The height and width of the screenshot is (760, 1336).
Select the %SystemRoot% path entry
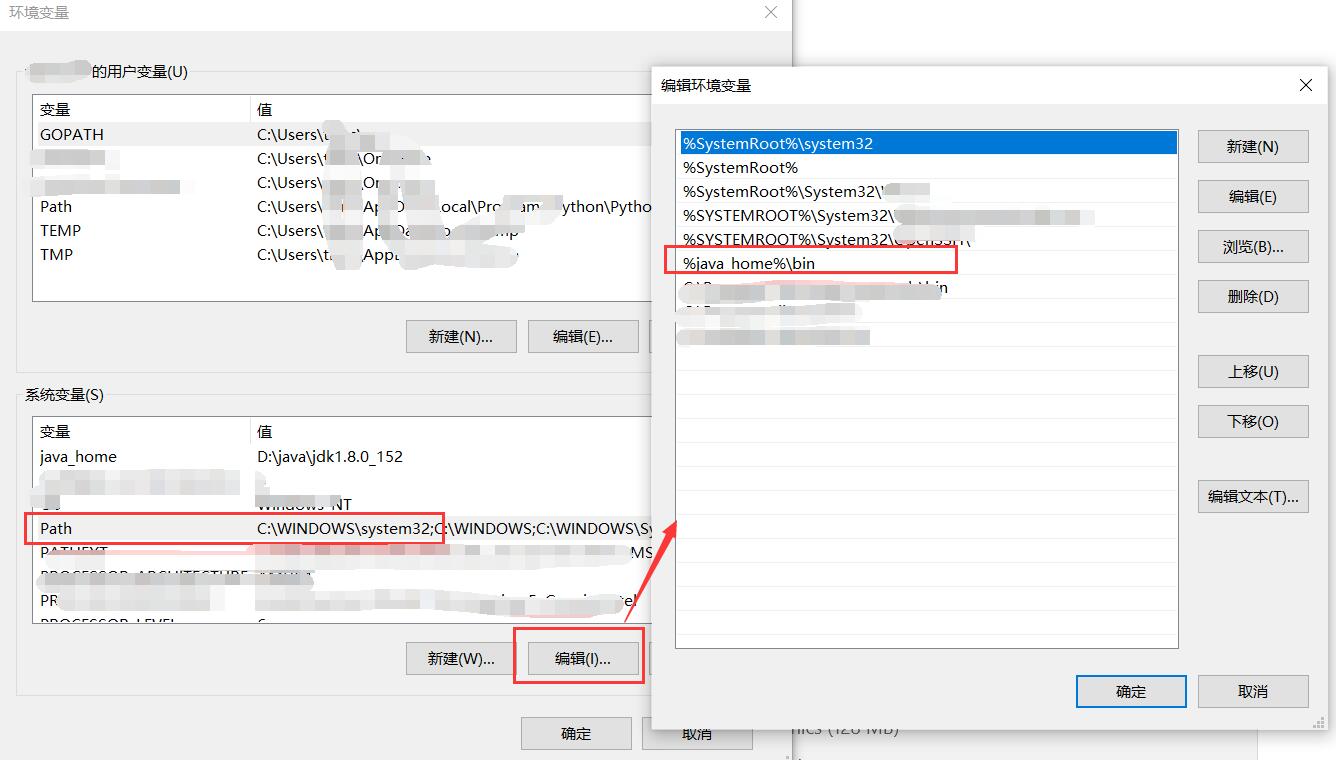[x=741, y=168]
